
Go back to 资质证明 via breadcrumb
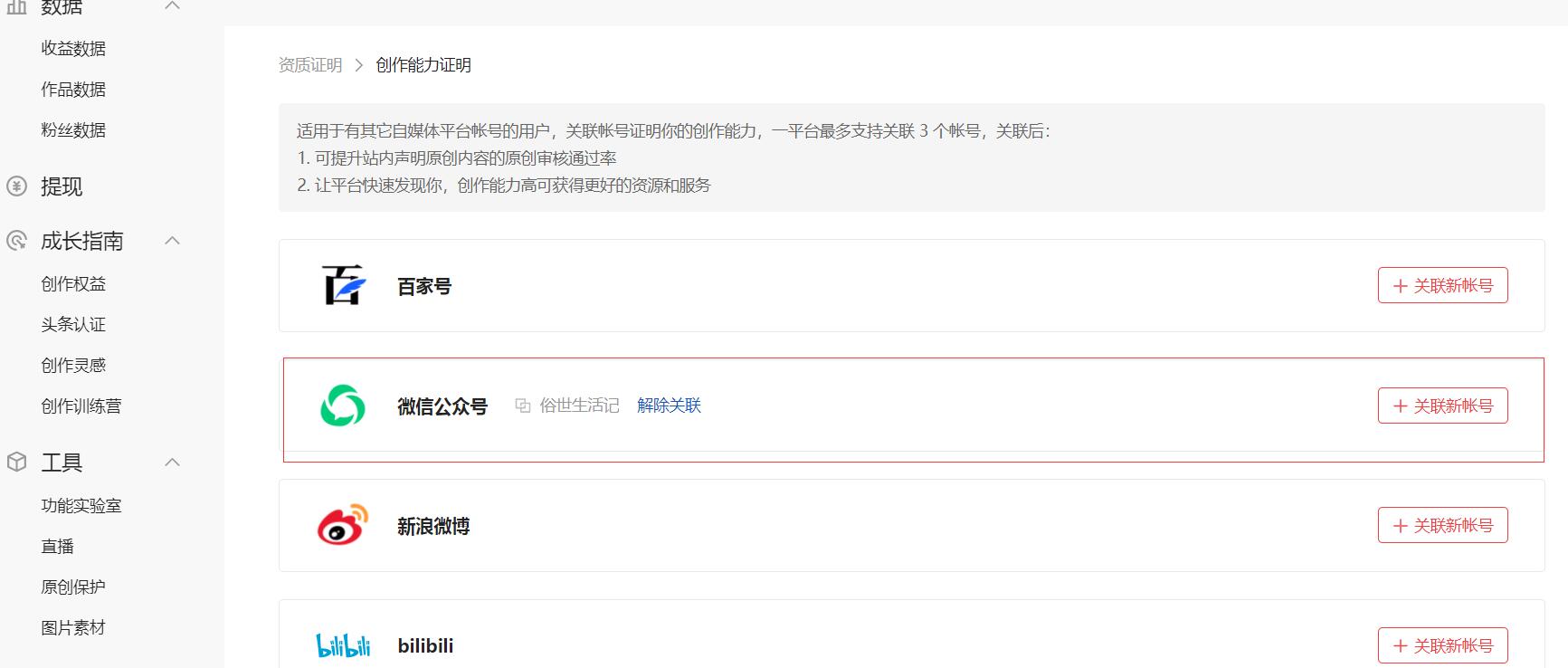(310, 65)
